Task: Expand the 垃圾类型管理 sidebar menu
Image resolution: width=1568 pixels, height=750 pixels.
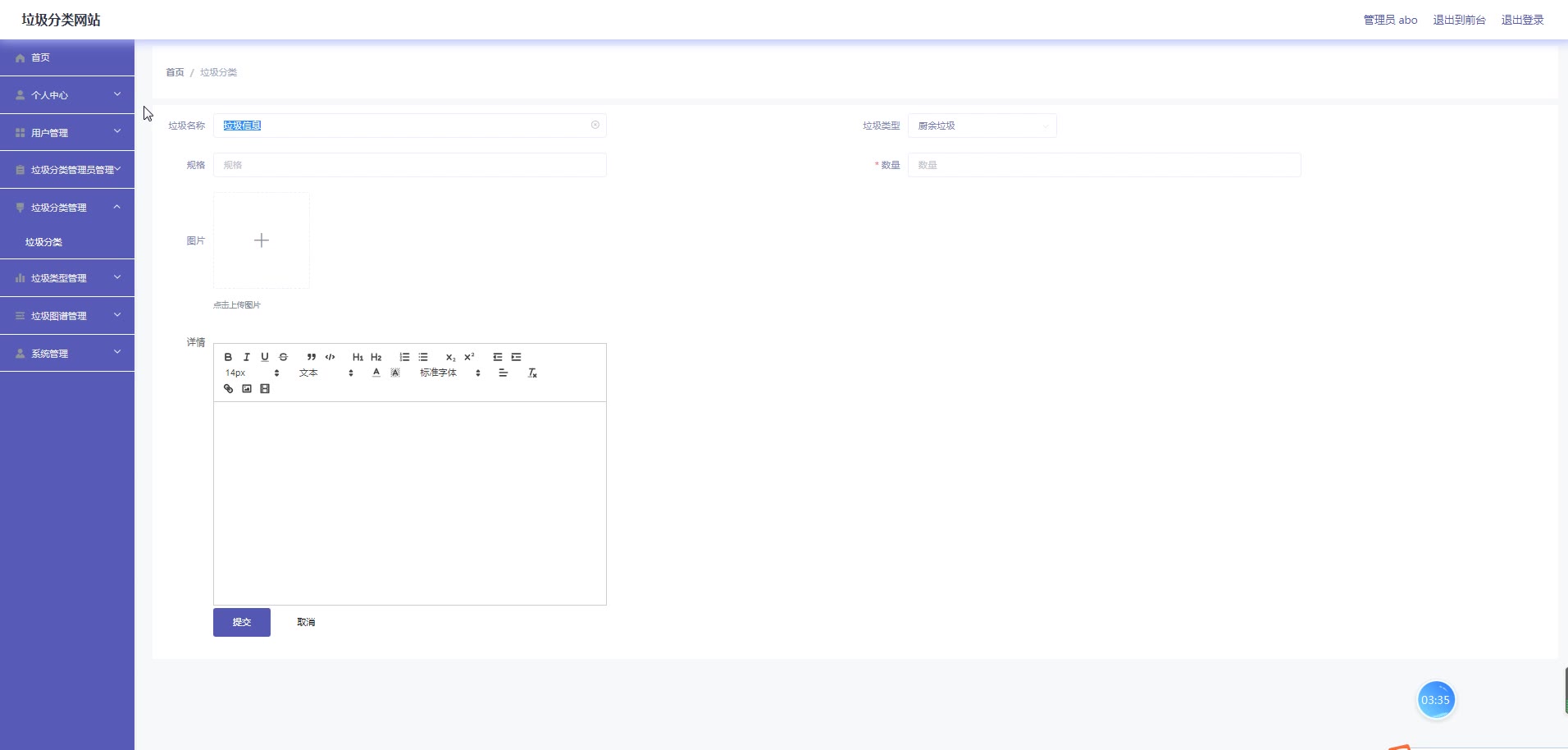Action: [67, 278]
